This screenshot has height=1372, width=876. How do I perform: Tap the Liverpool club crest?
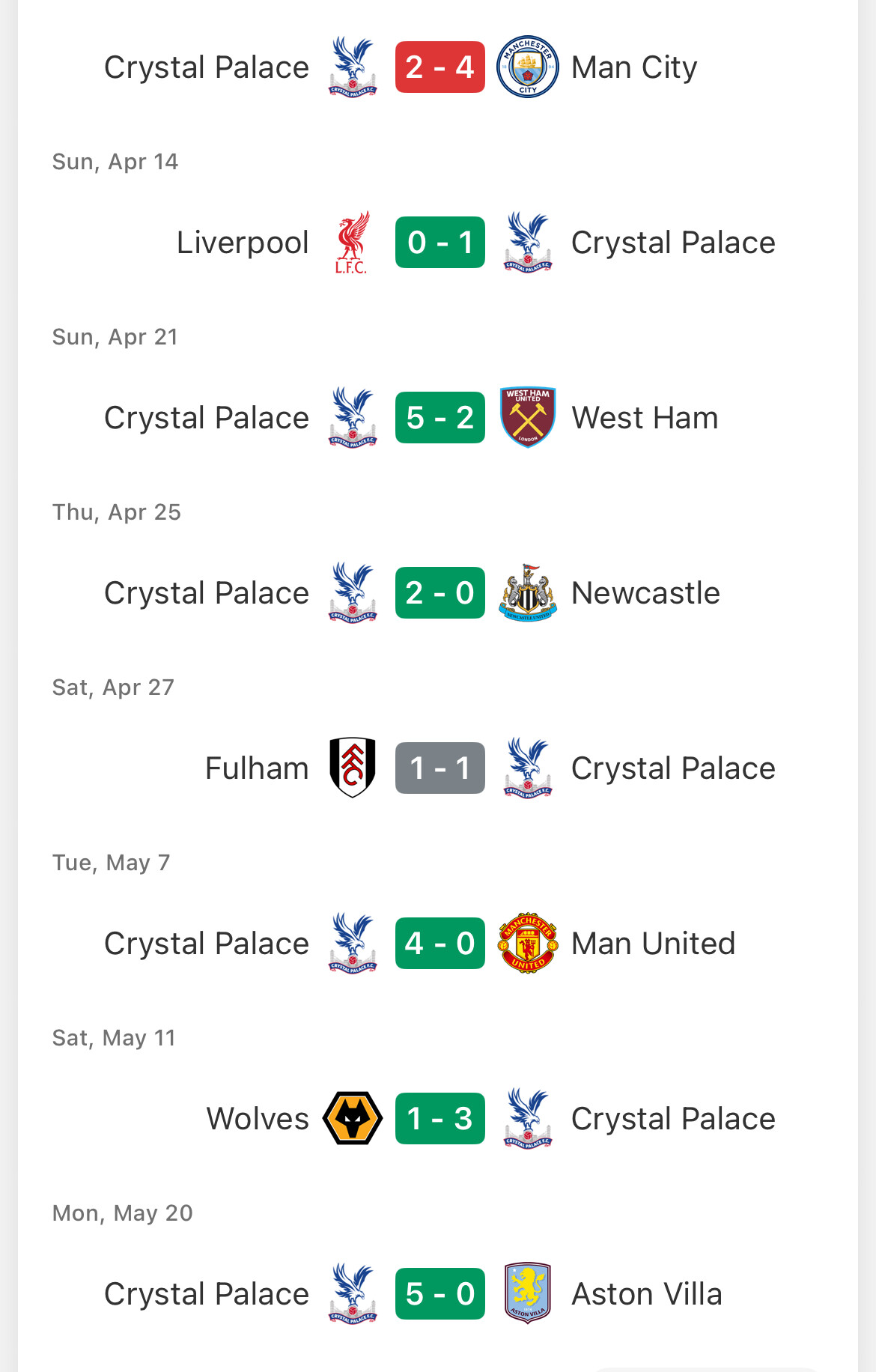(352, 243)
